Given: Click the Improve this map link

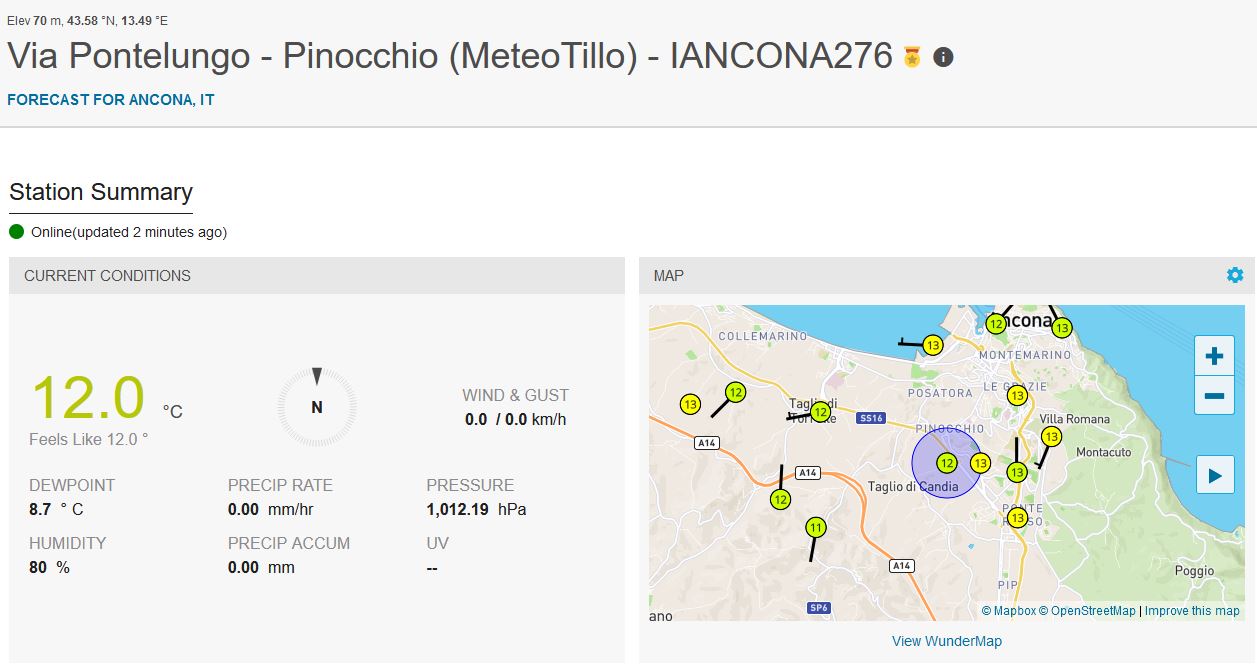Looking at the screenshot, I should [1192, 611].
